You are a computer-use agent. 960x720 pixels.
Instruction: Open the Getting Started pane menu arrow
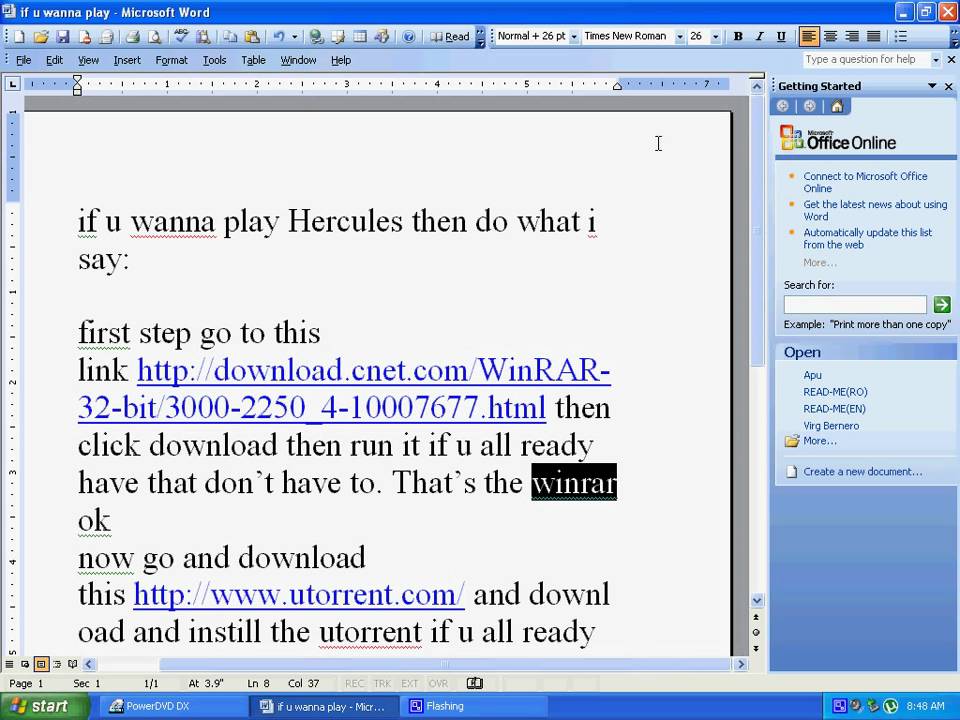932,86
